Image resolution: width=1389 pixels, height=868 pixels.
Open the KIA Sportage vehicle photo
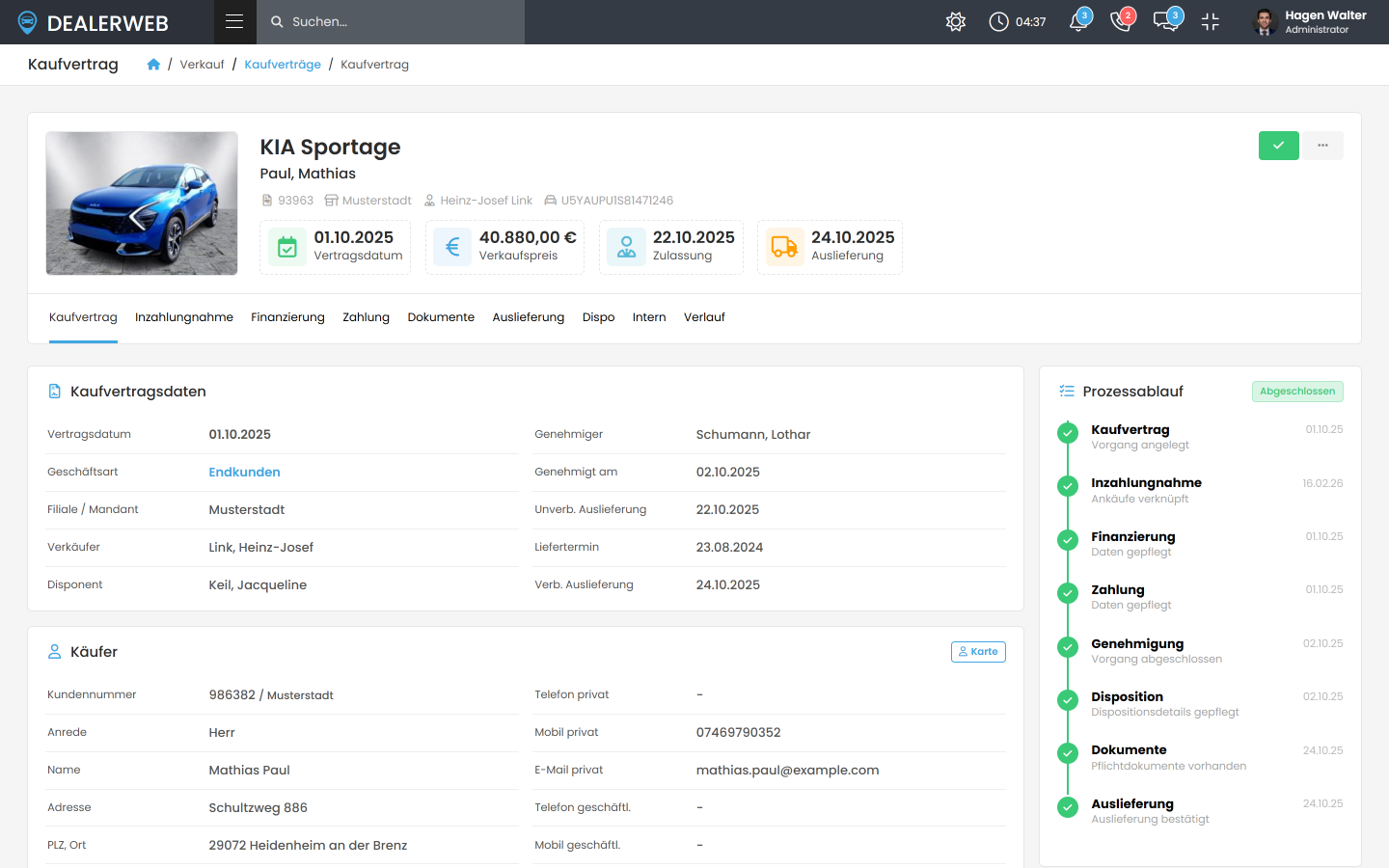[x=142, y=203]
